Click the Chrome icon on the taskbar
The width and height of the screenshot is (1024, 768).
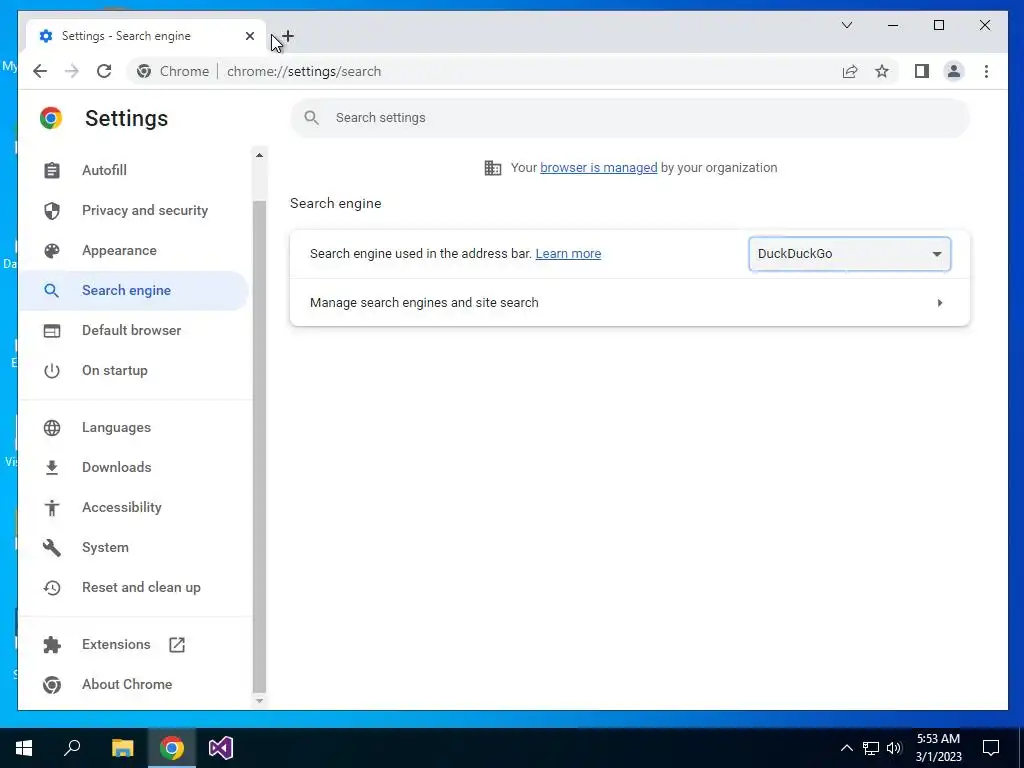click(172, 748)
